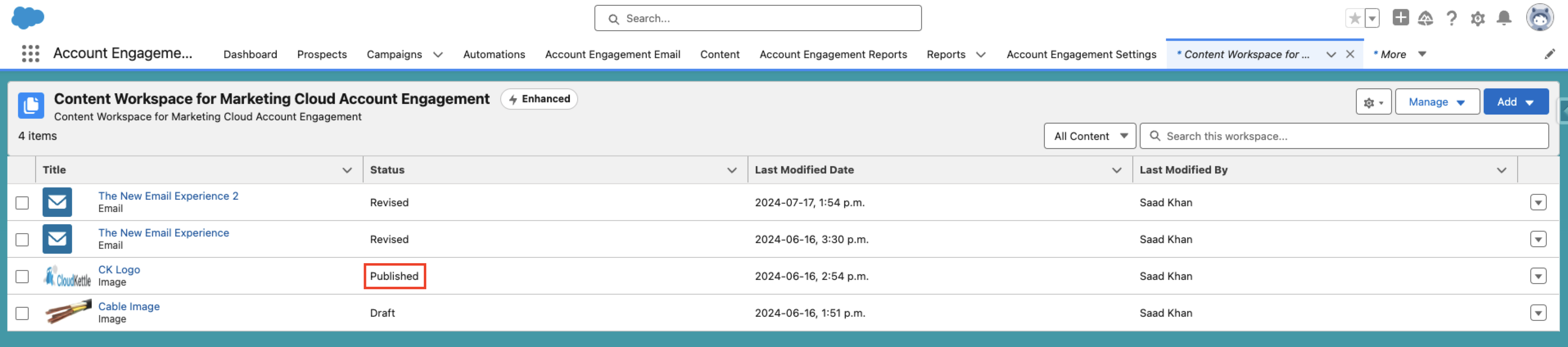This screenshot has height=347, width=1568.
Task: Open row actions for The New Email Experience
Action: (1538, 239)
